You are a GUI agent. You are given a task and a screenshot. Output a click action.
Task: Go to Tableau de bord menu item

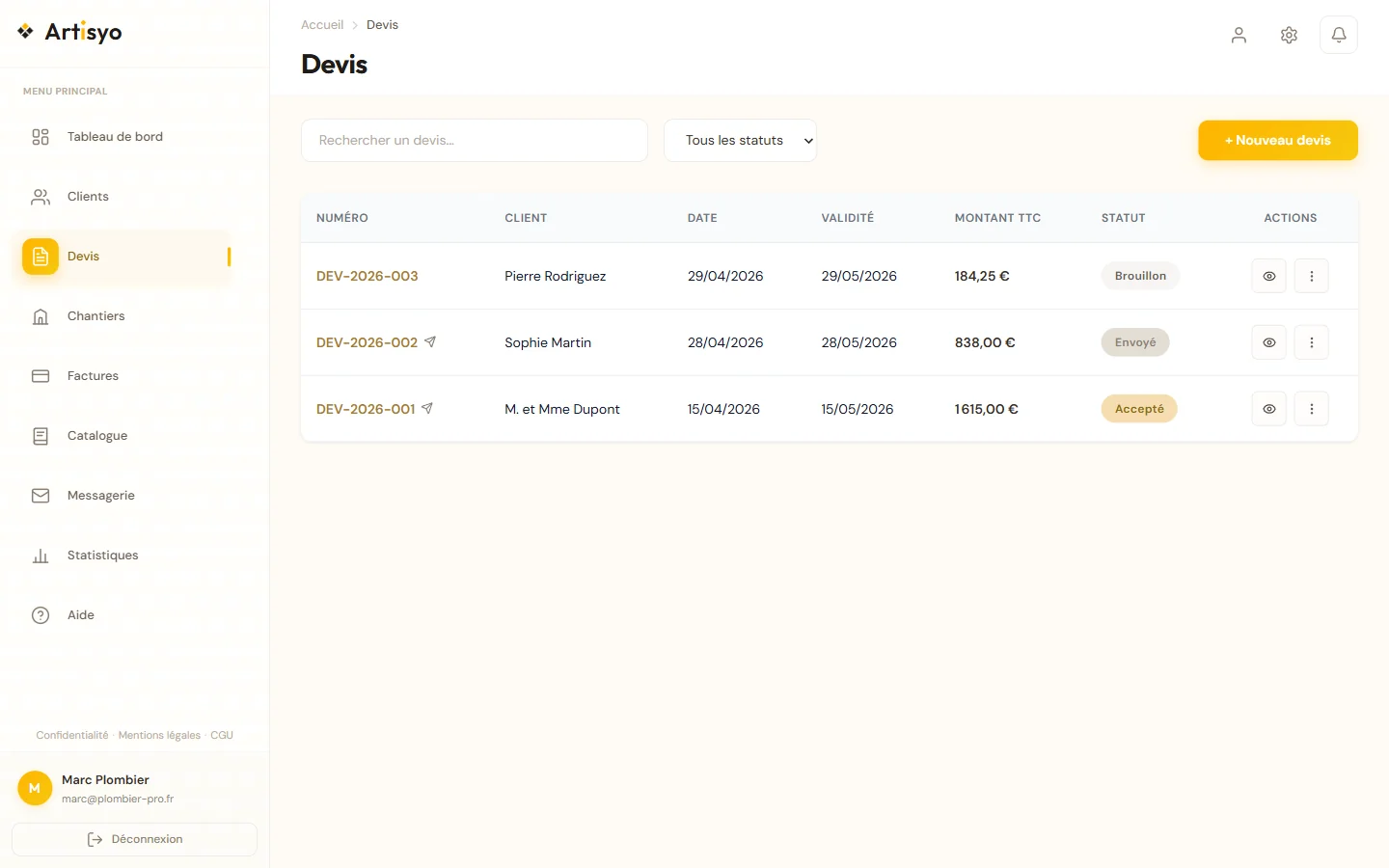[122, 137]
